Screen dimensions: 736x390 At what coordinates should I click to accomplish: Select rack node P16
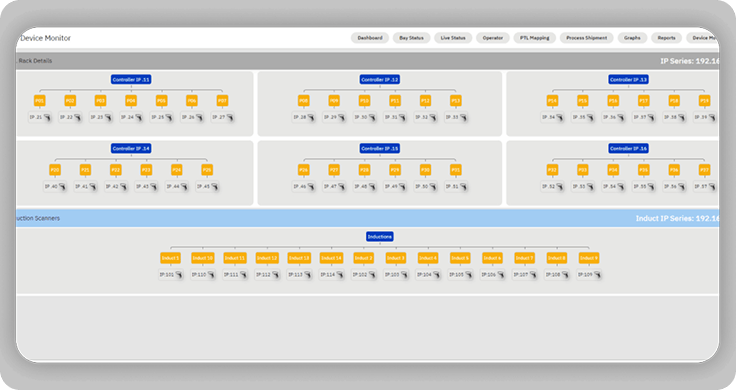[x=613, y=100]
